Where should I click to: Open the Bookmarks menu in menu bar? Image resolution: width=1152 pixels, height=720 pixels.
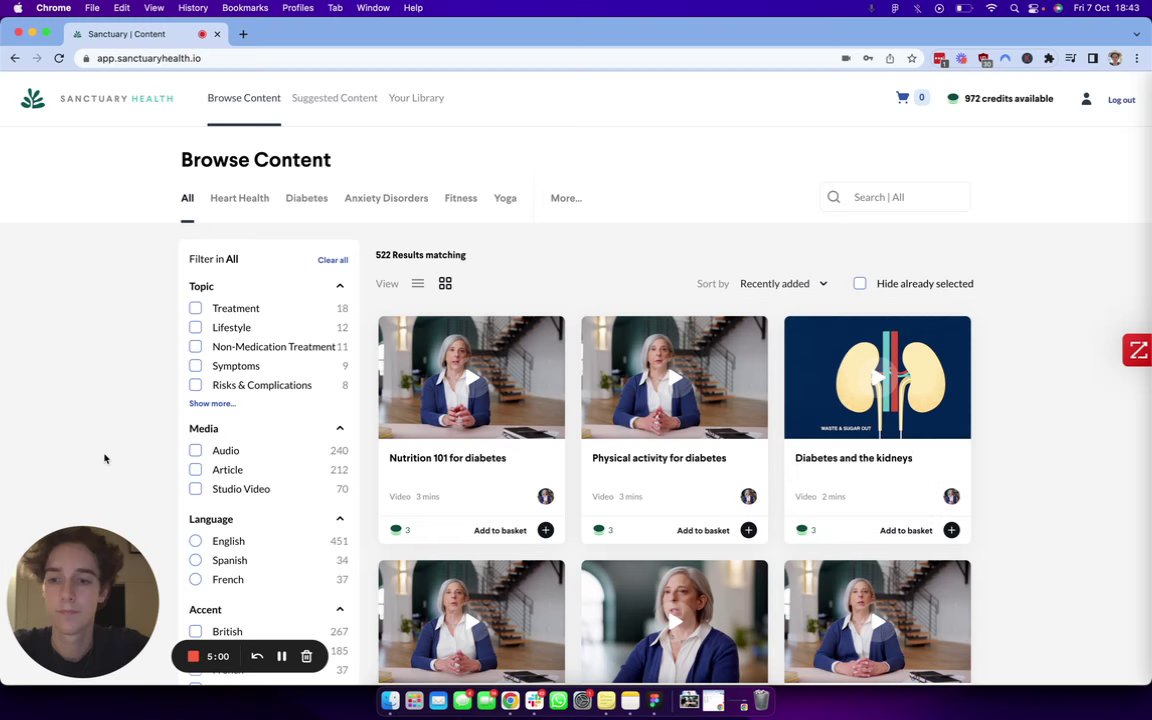(245, 7)
